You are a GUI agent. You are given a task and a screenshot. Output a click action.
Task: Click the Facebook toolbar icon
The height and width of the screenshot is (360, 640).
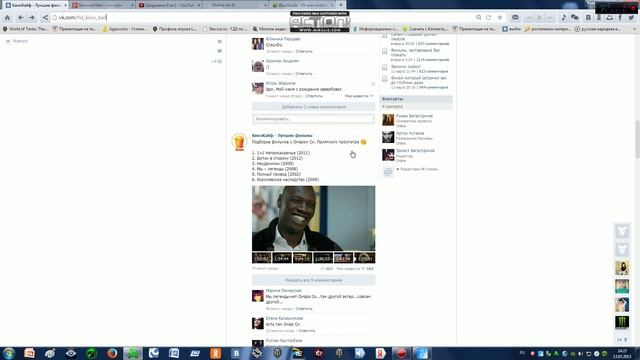[620, 18]
